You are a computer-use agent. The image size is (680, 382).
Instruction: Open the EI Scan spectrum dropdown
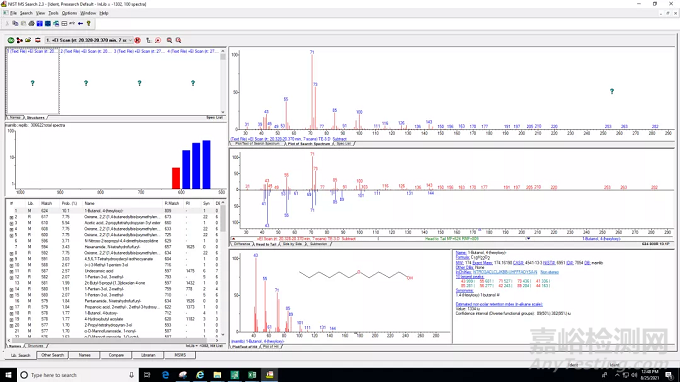(130, 40)
